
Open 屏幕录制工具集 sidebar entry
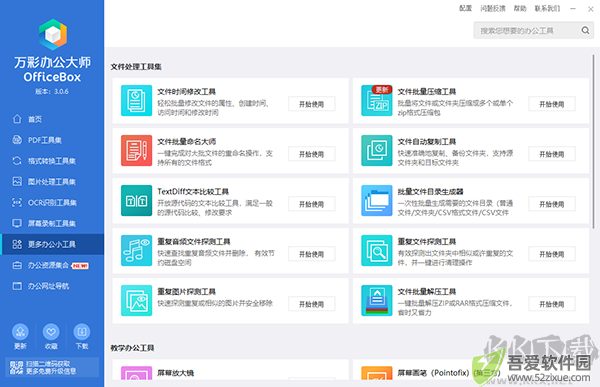52,223
